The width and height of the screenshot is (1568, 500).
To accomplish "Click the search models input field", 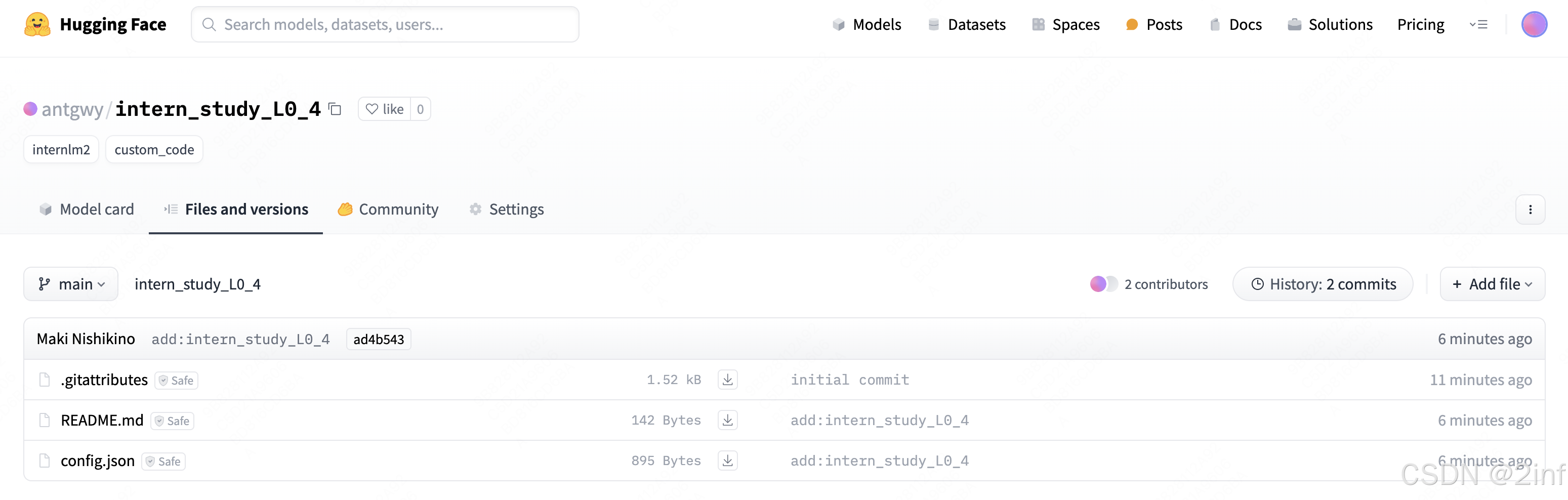I will [x=385, y=24].
